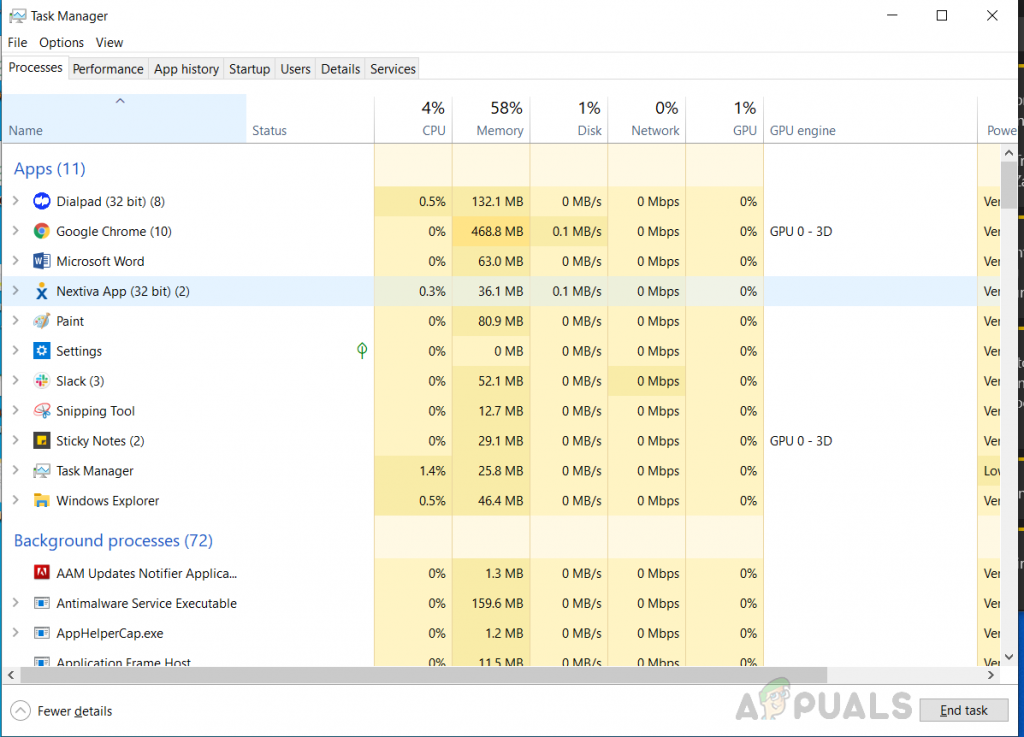Click the Paint app icon

pyautogui.click(x=42, y=321)
